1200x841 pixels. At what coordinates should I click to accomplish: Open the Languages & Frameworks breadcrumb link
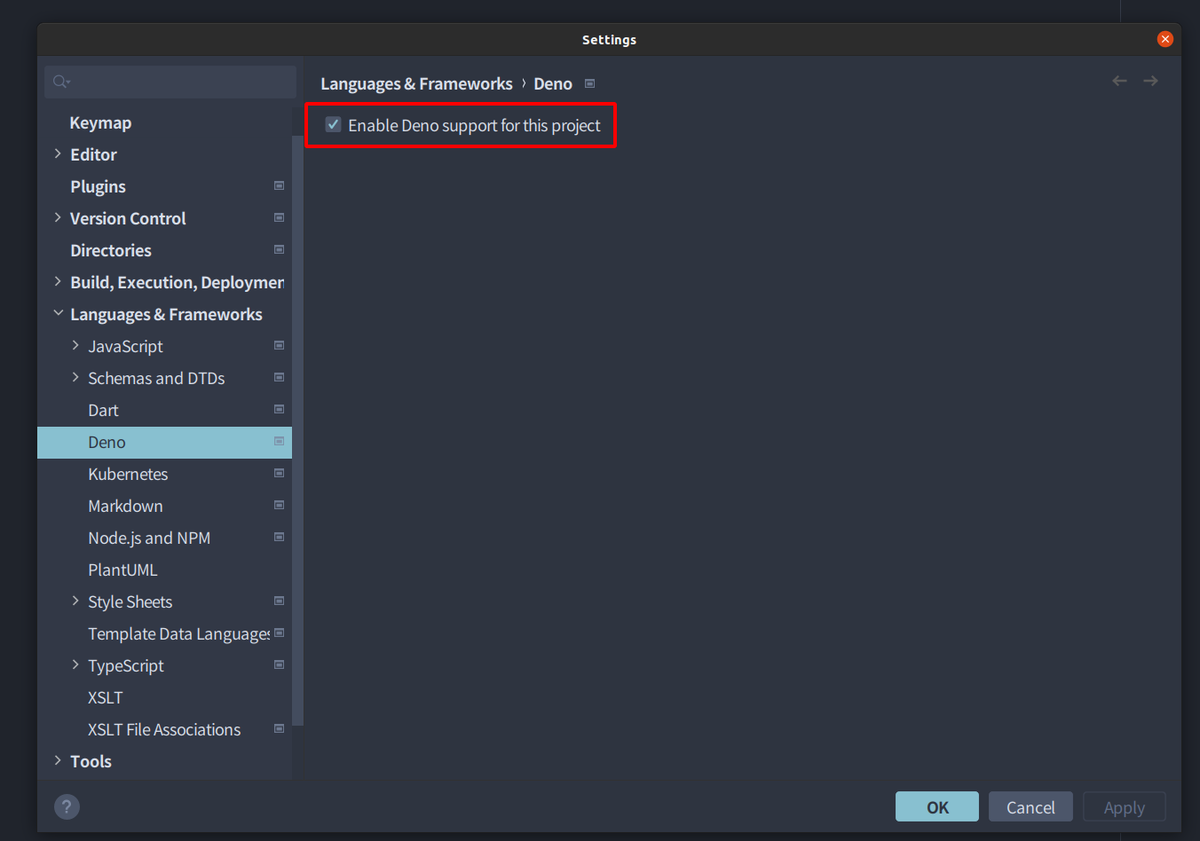(416, 84)
